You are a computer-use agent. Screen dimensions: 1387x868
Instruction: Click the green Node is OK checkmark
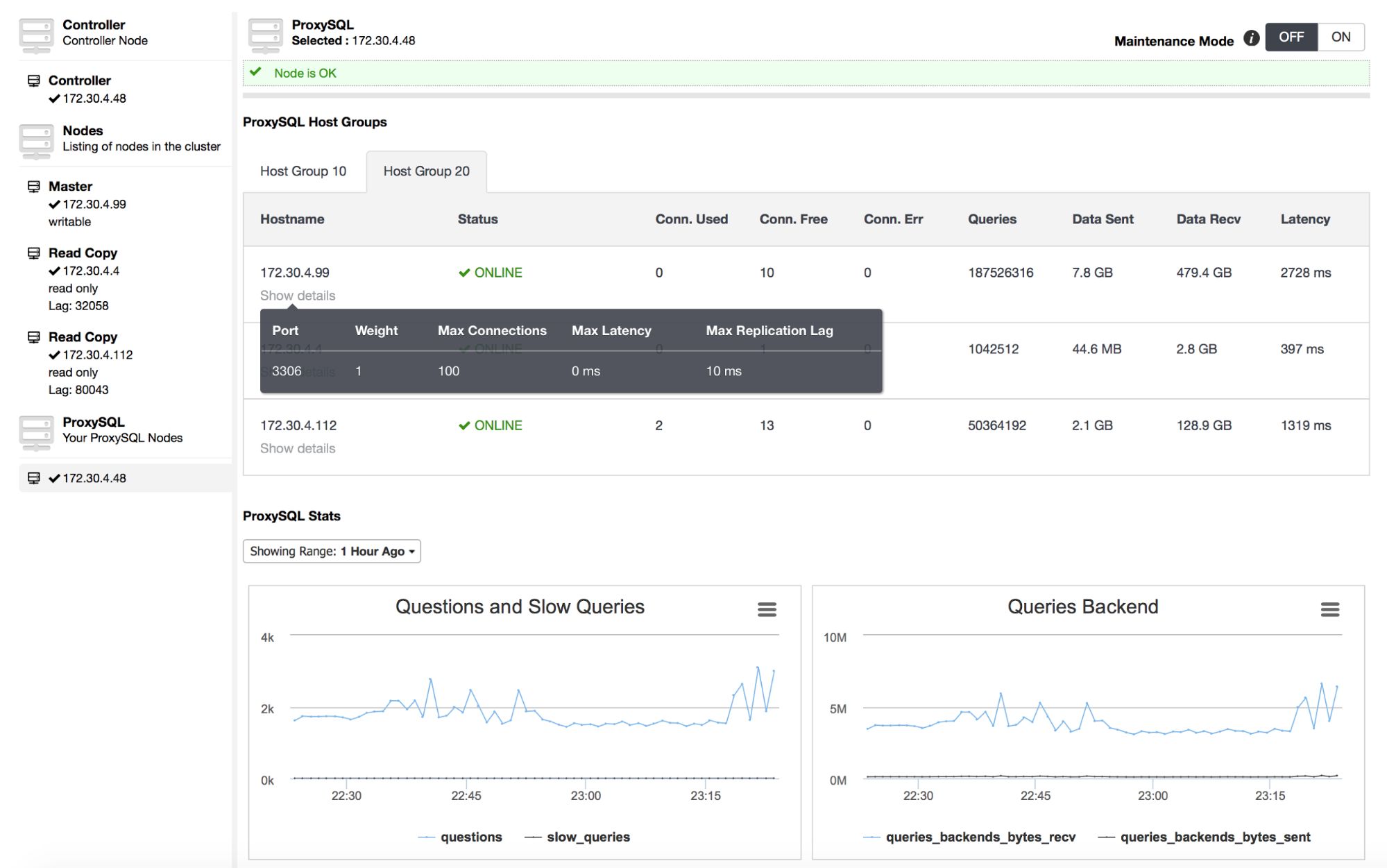click(x=255, y=72)
